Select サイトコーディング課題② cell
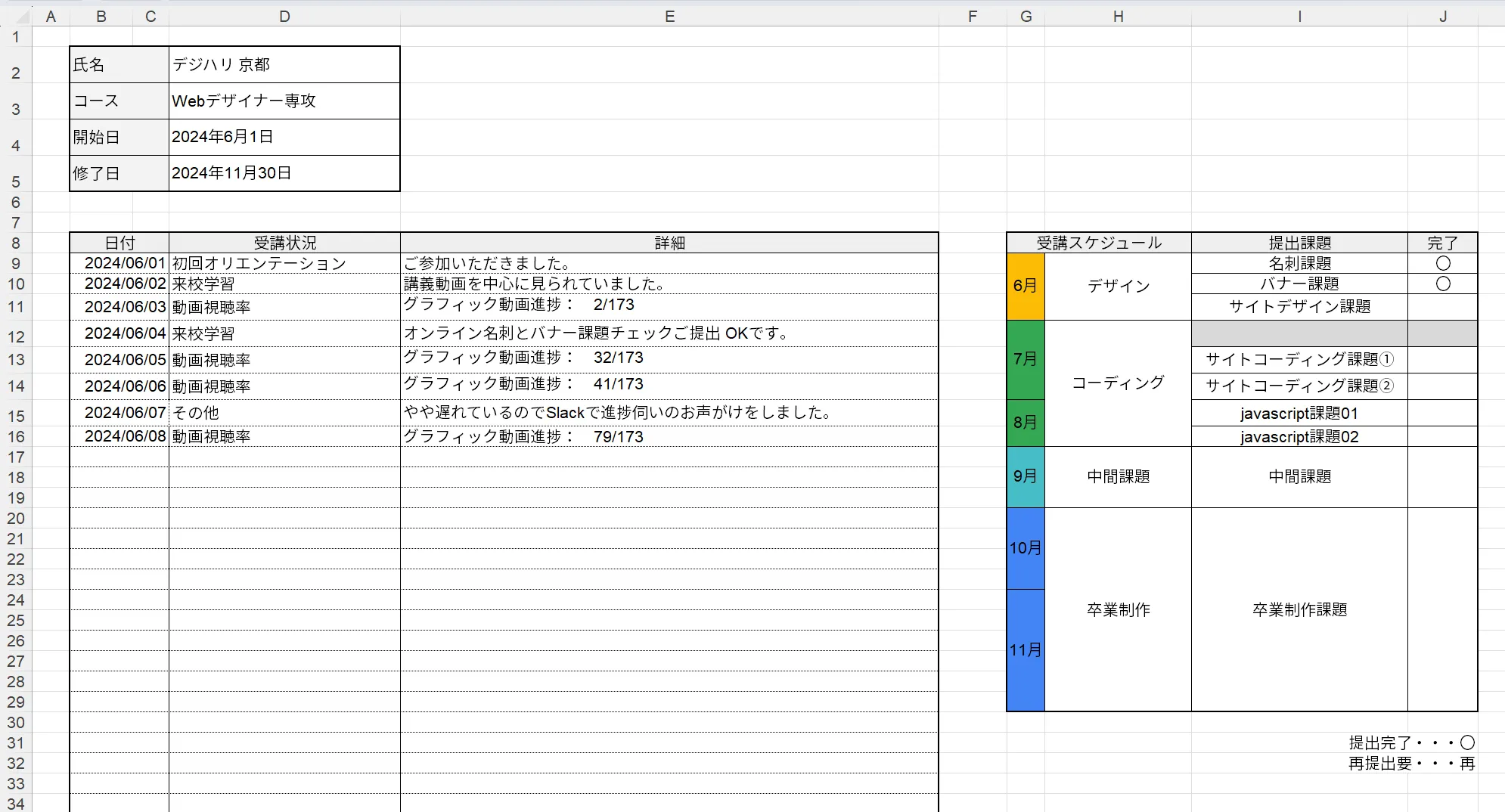The width and height of the screenshot is (1505, 812). 1299,386
